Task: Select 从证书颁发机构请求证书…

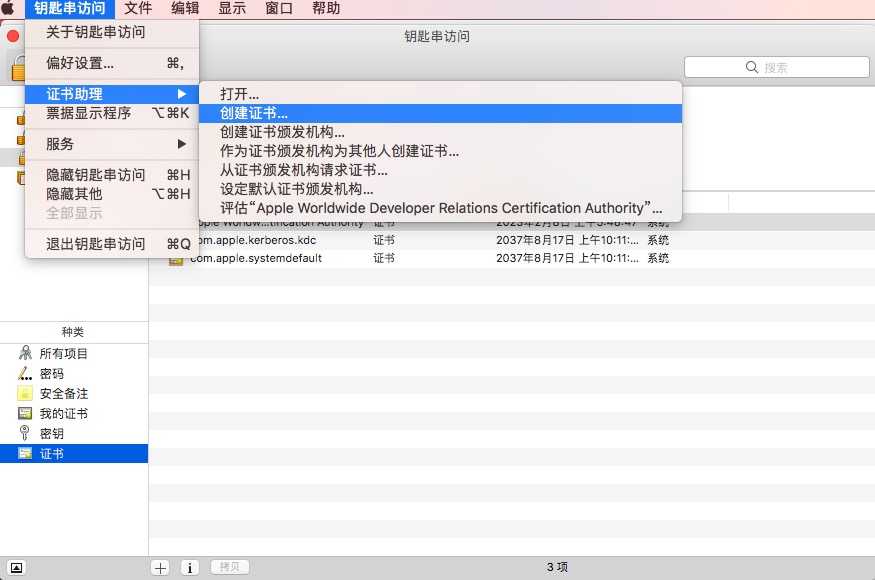Action: [x=440, y=170]
